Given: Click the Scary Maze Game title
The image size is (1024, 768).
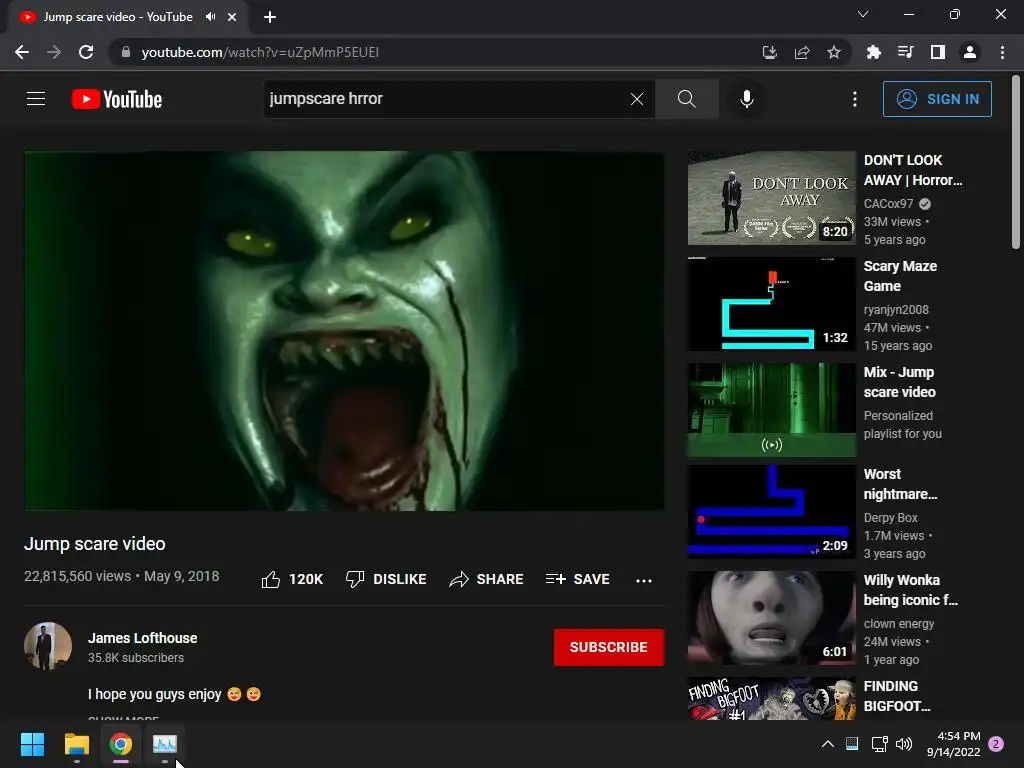Looking at the screenshot, I should 900,276.
